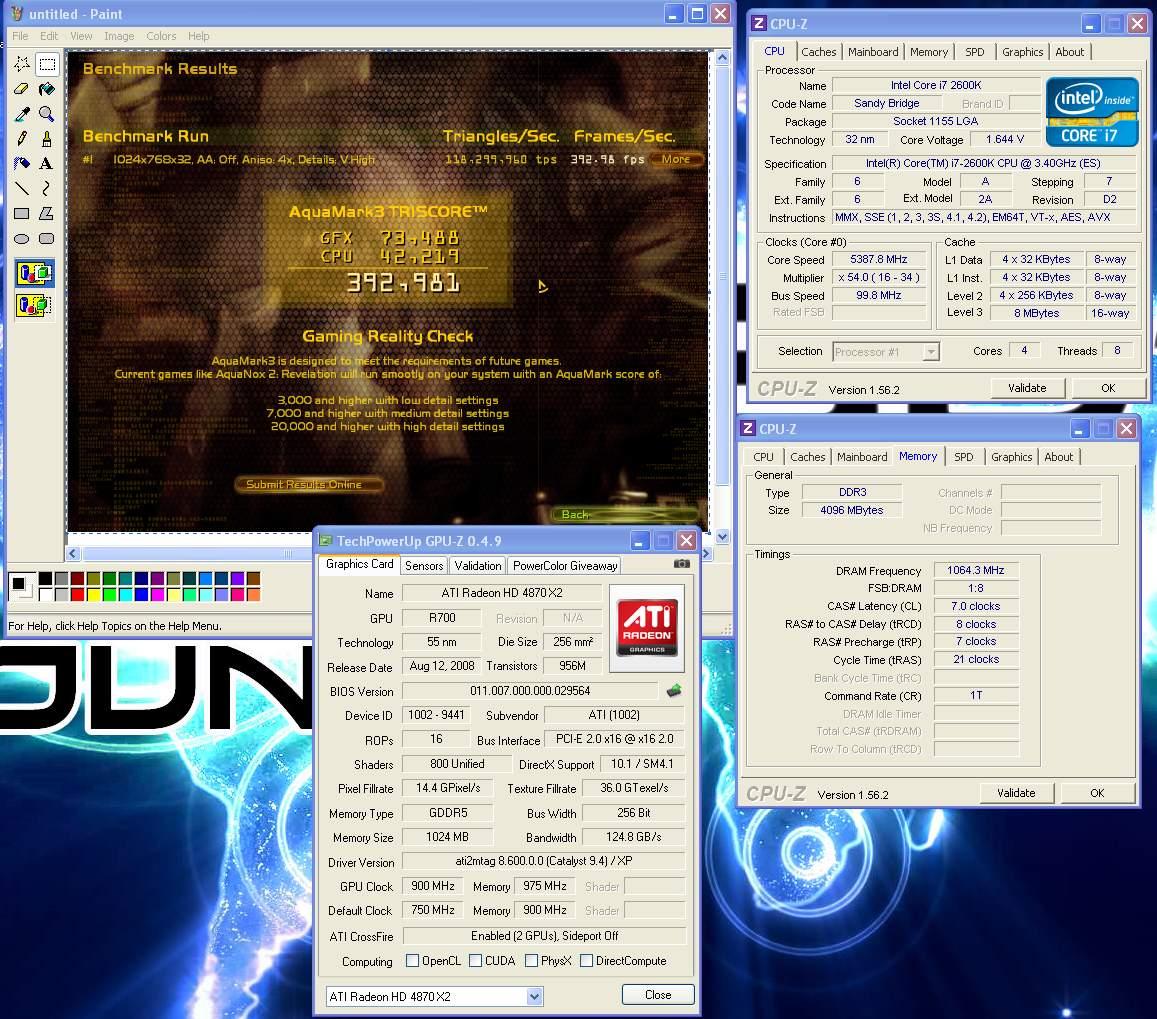The width and height of the screenshot is (1157, 1019).
Task: Select the Rounded Rectangle tool
Action: [x=47, y=238]
